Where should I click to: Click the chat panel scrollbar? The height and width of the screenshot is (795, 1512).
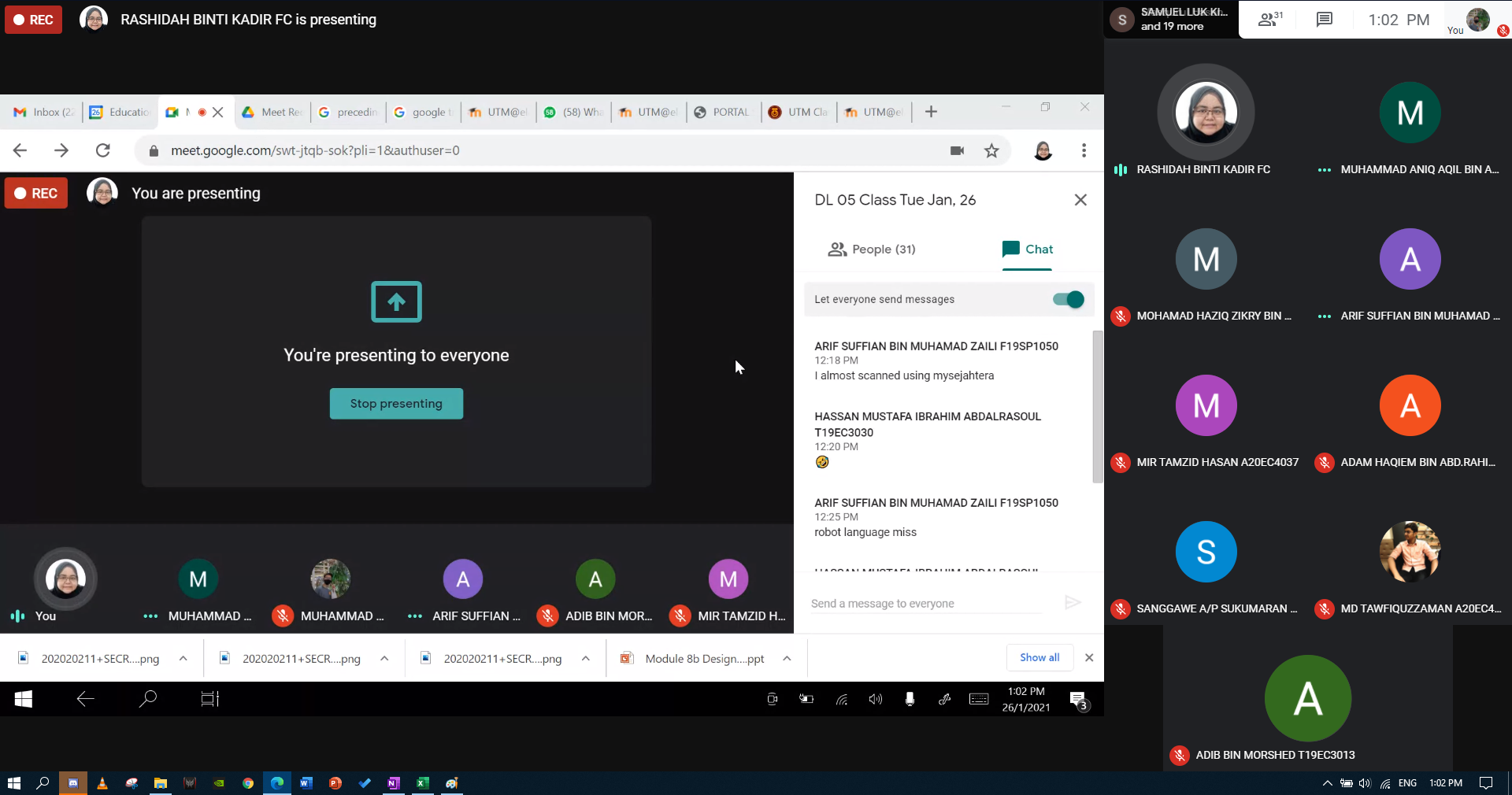point(1097,406)
